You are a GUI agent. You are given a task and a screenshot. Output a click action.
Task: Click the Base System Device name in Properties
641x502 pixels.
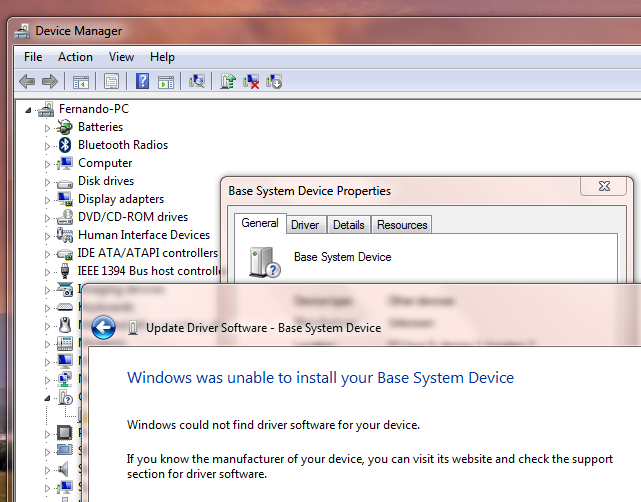pos(343,257)
